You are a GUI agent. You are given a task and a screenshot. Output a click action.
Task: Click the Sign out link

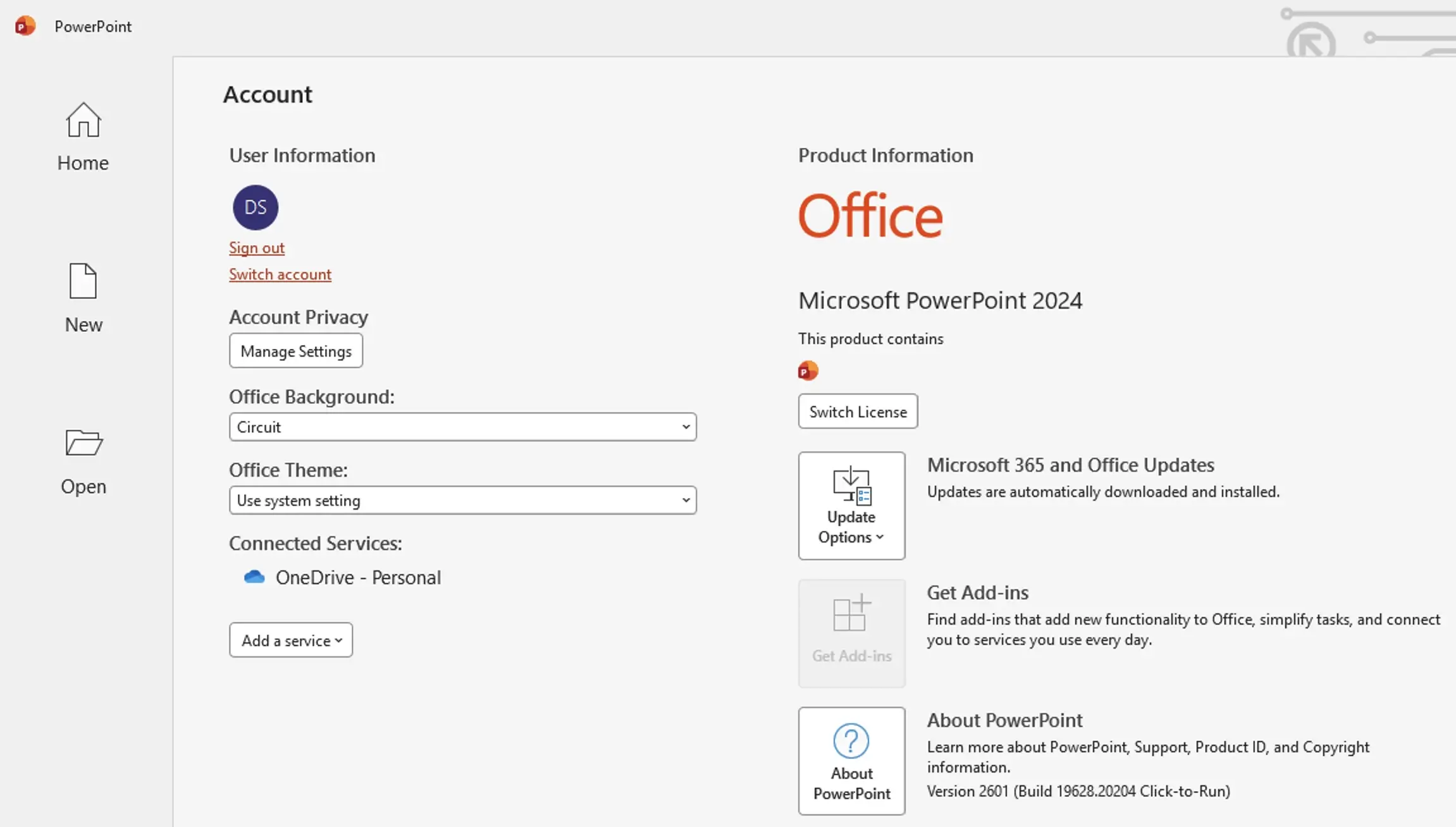[257, 248]
